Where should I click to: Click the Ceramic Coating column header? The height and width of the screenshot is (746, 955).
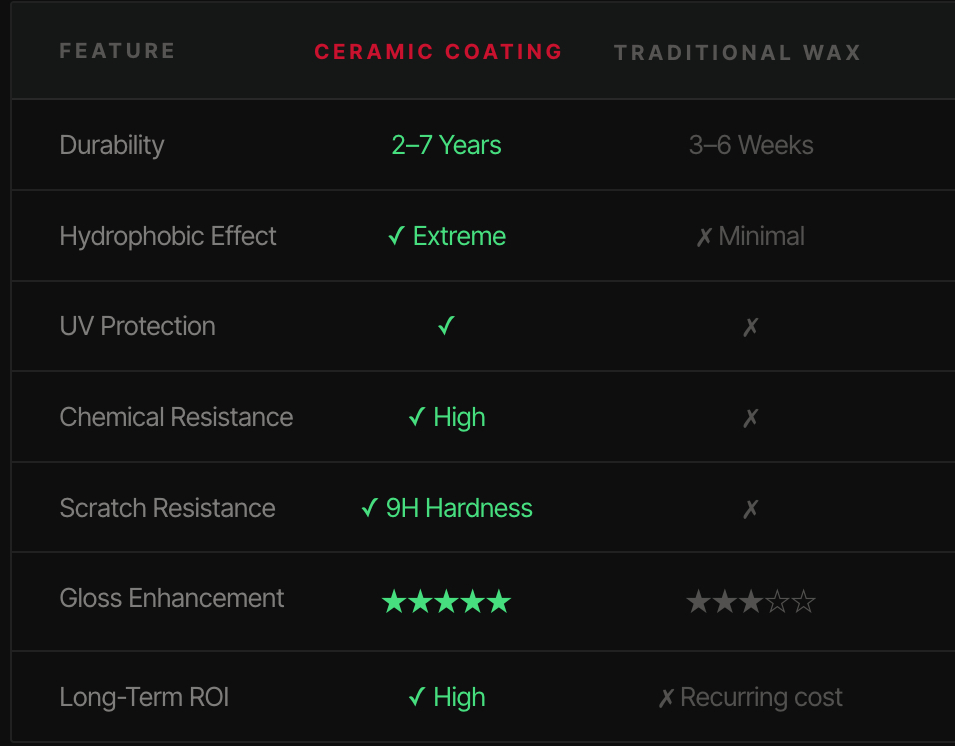tap(438, 52)
